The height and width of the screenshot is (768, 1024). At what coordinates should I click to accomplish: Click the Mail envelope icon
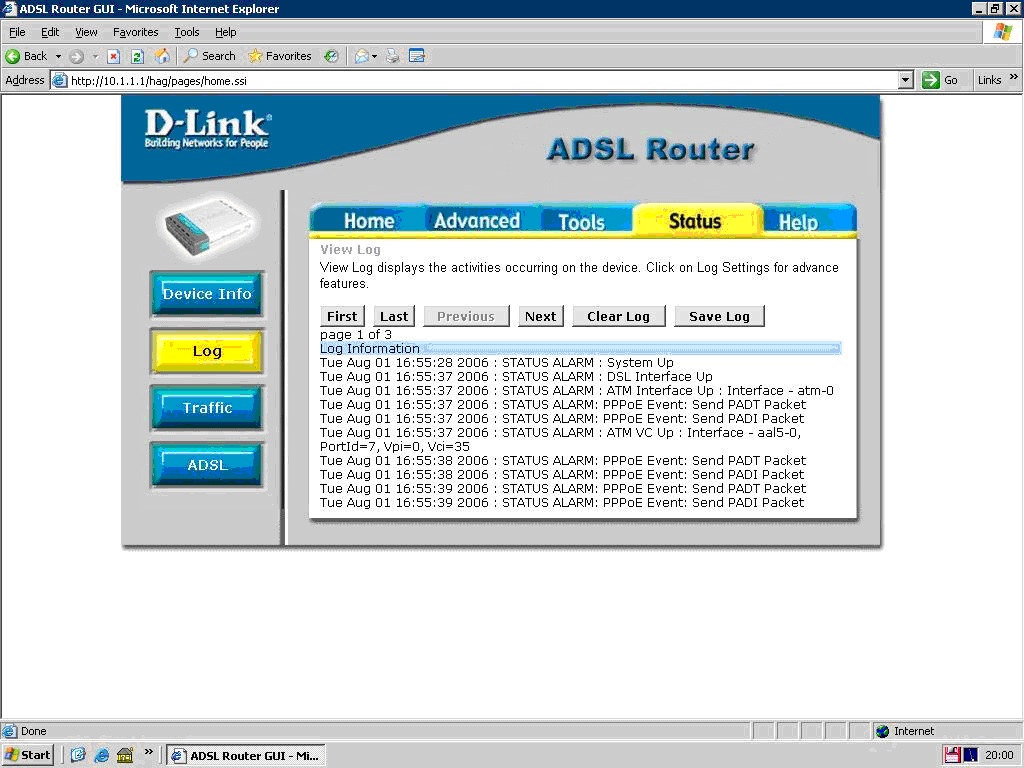point(361,56)
